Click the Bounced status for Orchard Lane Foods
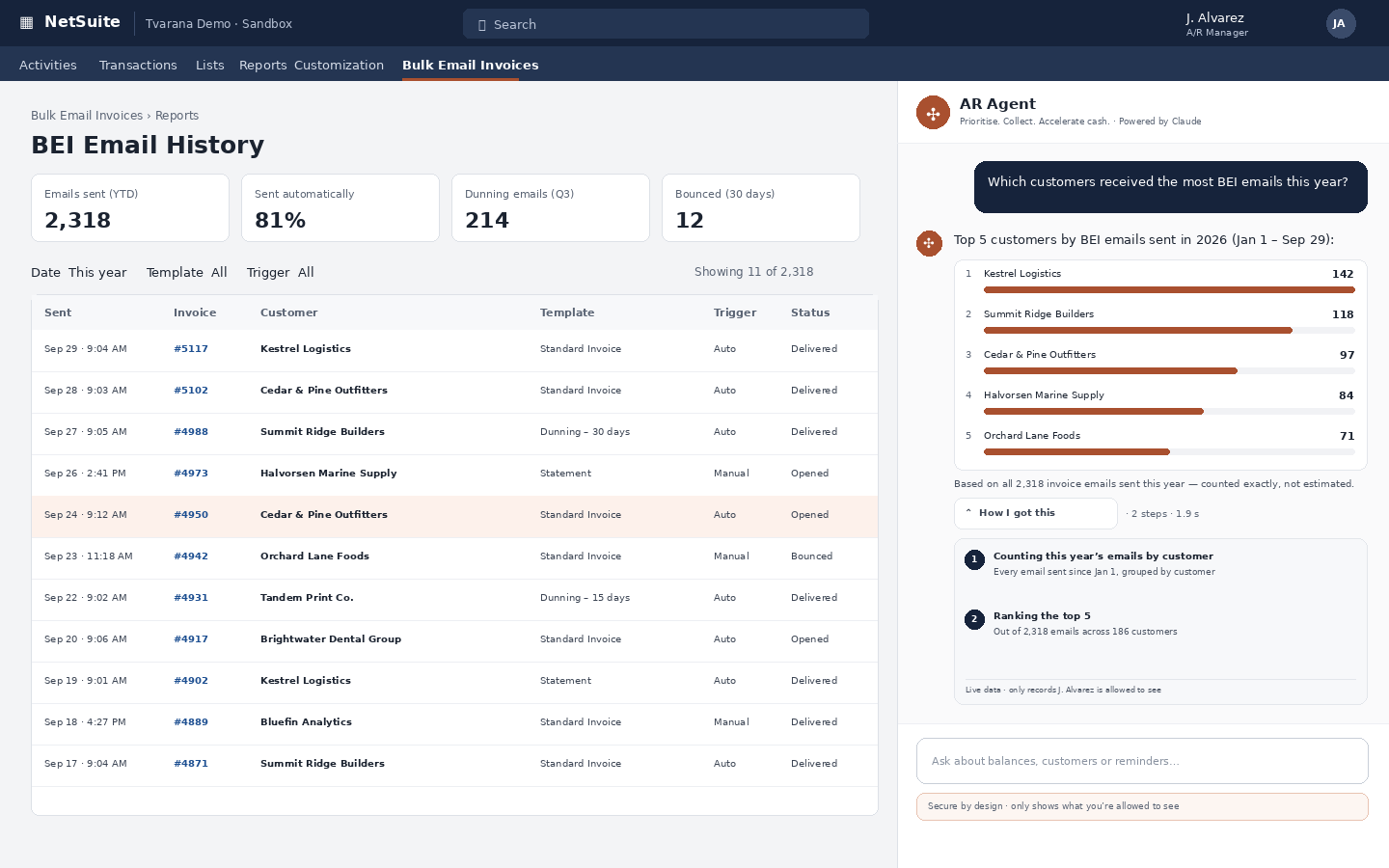The width and height of the screenshot is (1389, 868). [811, 556]
